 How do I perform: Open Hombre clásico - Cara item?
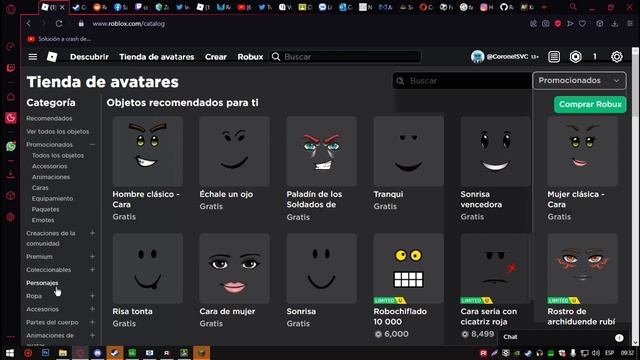pos(147,168)
